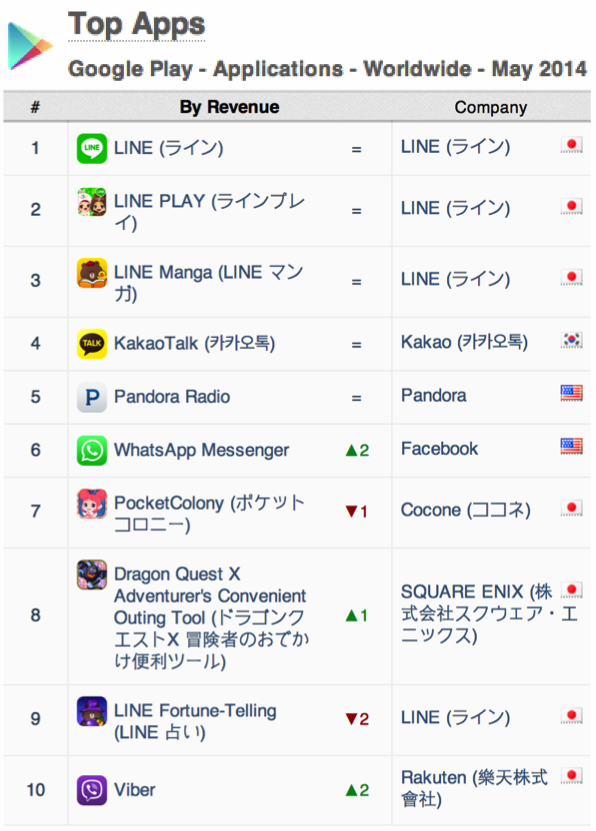Click the LINE Fortune-Telling icon
Viewport: 596px width, 831px height.
coord(92,711)
